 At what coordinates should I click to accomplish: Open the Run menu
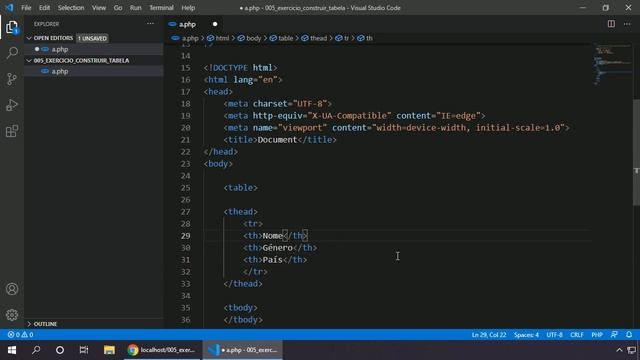click(136, 8)
